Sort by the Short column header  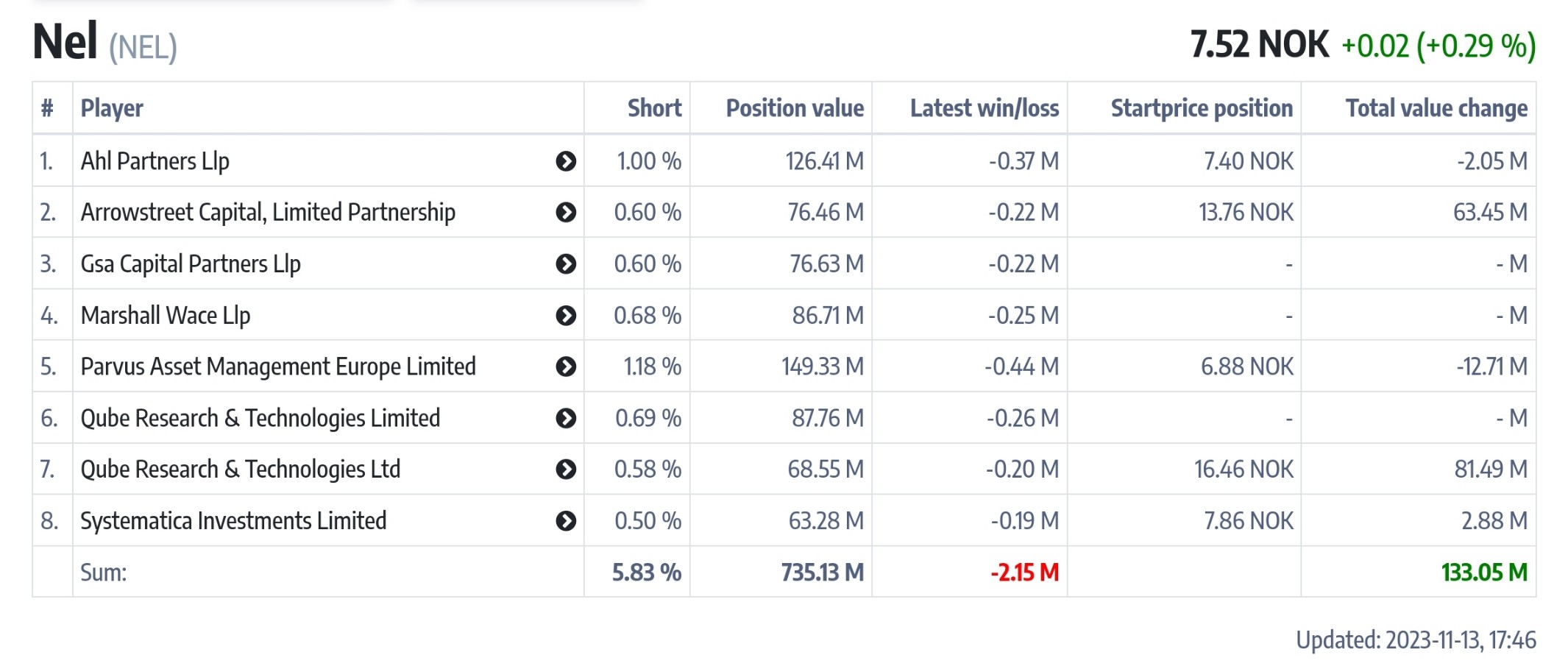653,108
